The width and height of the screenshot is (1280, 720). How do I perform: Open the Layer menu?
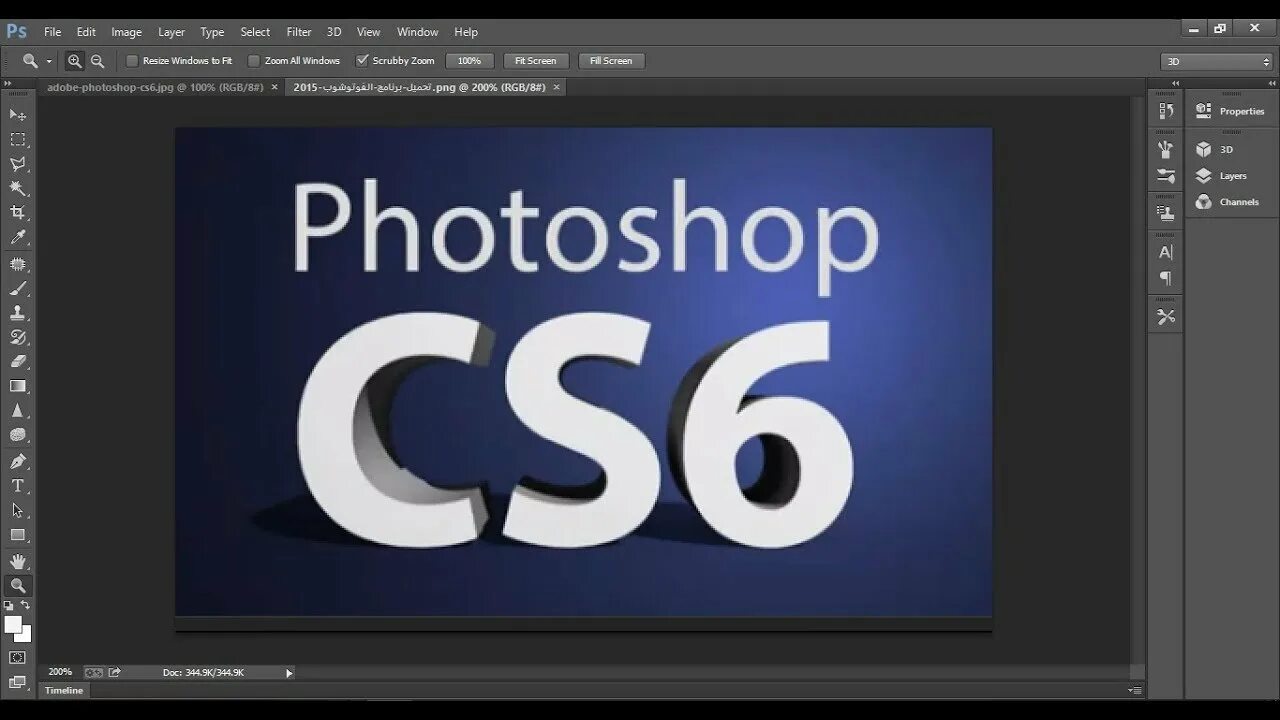171,32
